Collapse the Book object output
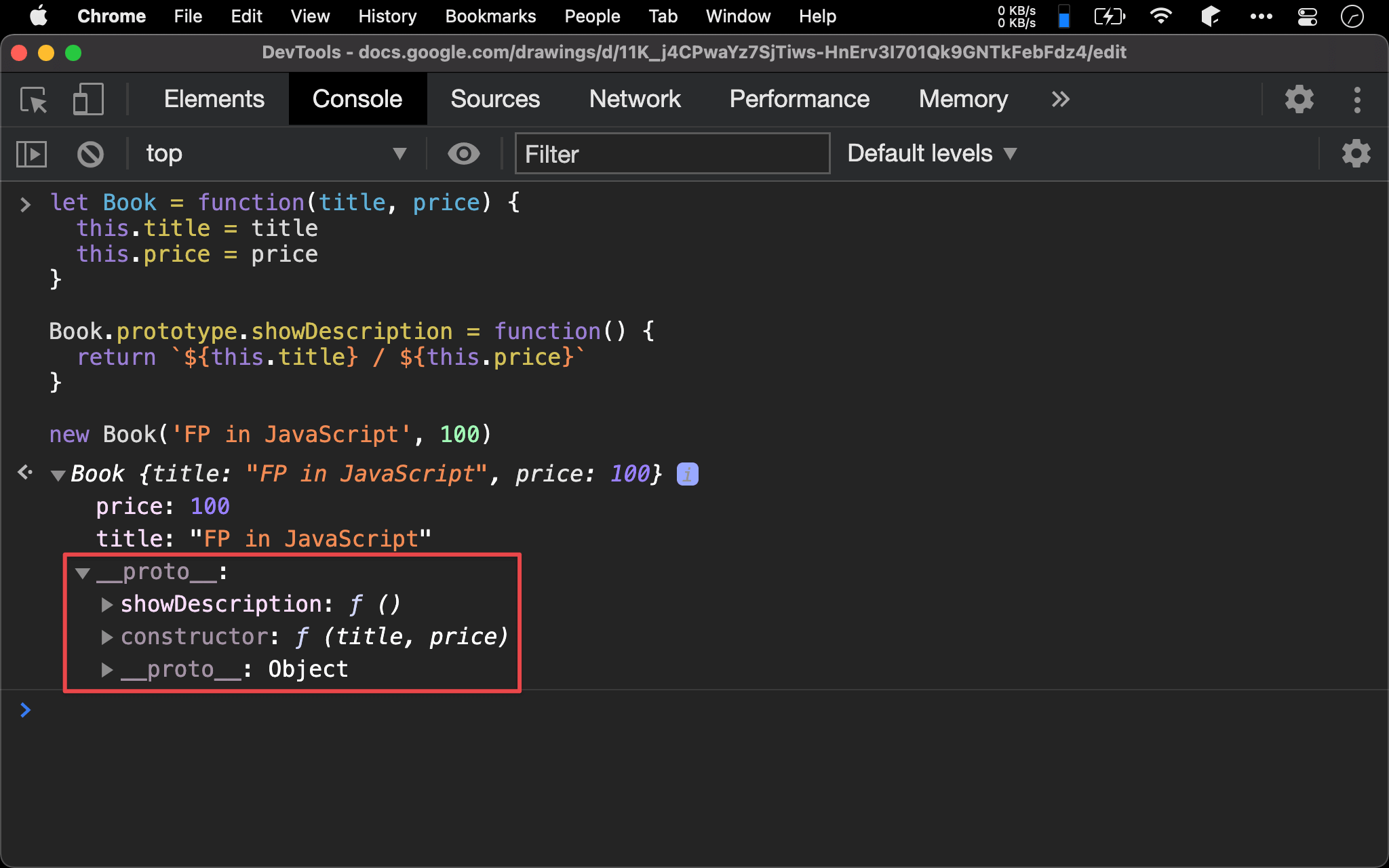This screenshot has width=1389, height=868. (x=58, y=475)
